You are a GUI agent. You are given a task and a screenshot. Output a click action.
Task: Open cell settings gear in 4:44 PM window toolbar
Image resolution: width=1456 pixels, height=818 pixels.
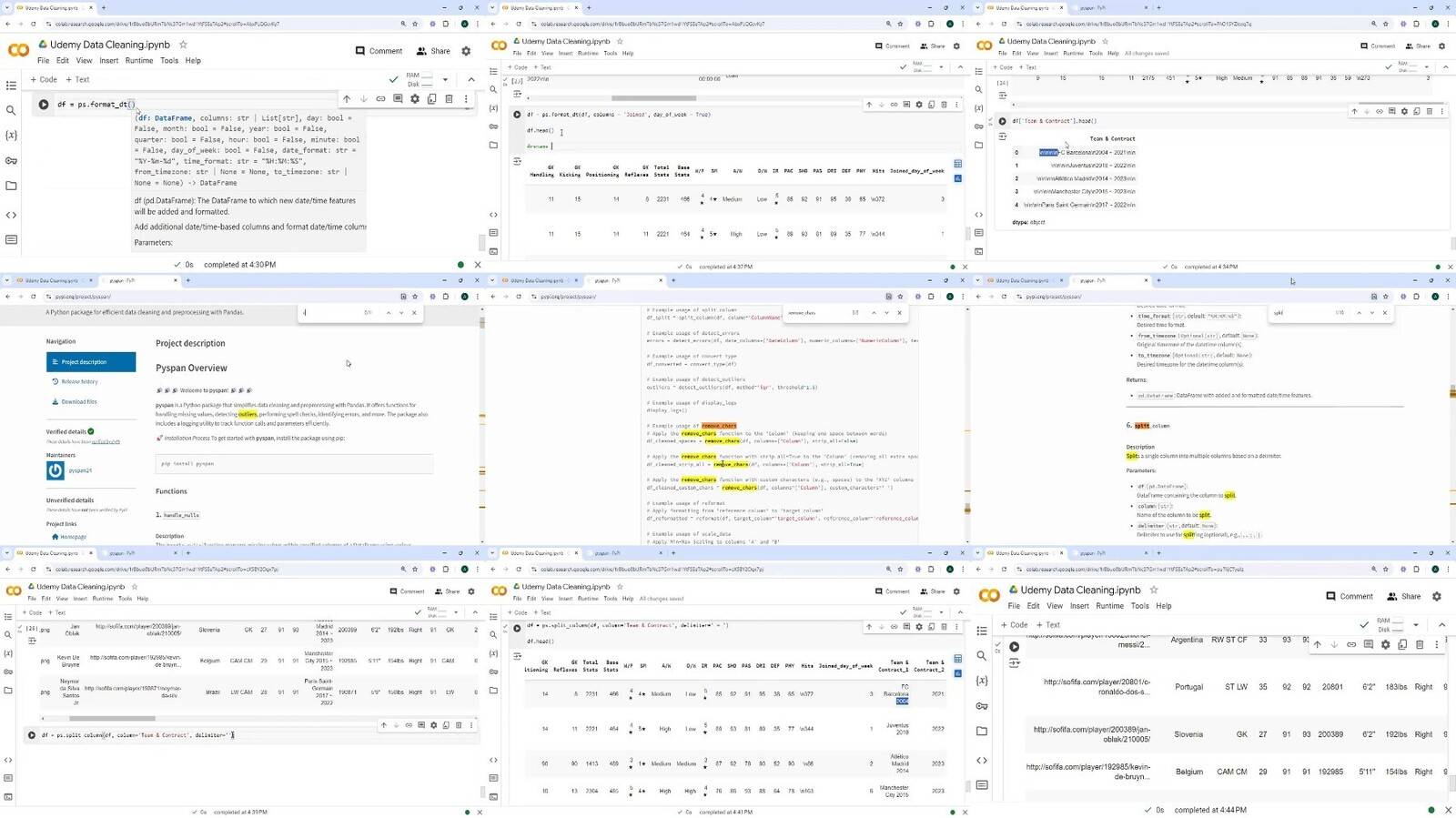coord(1385,644)
